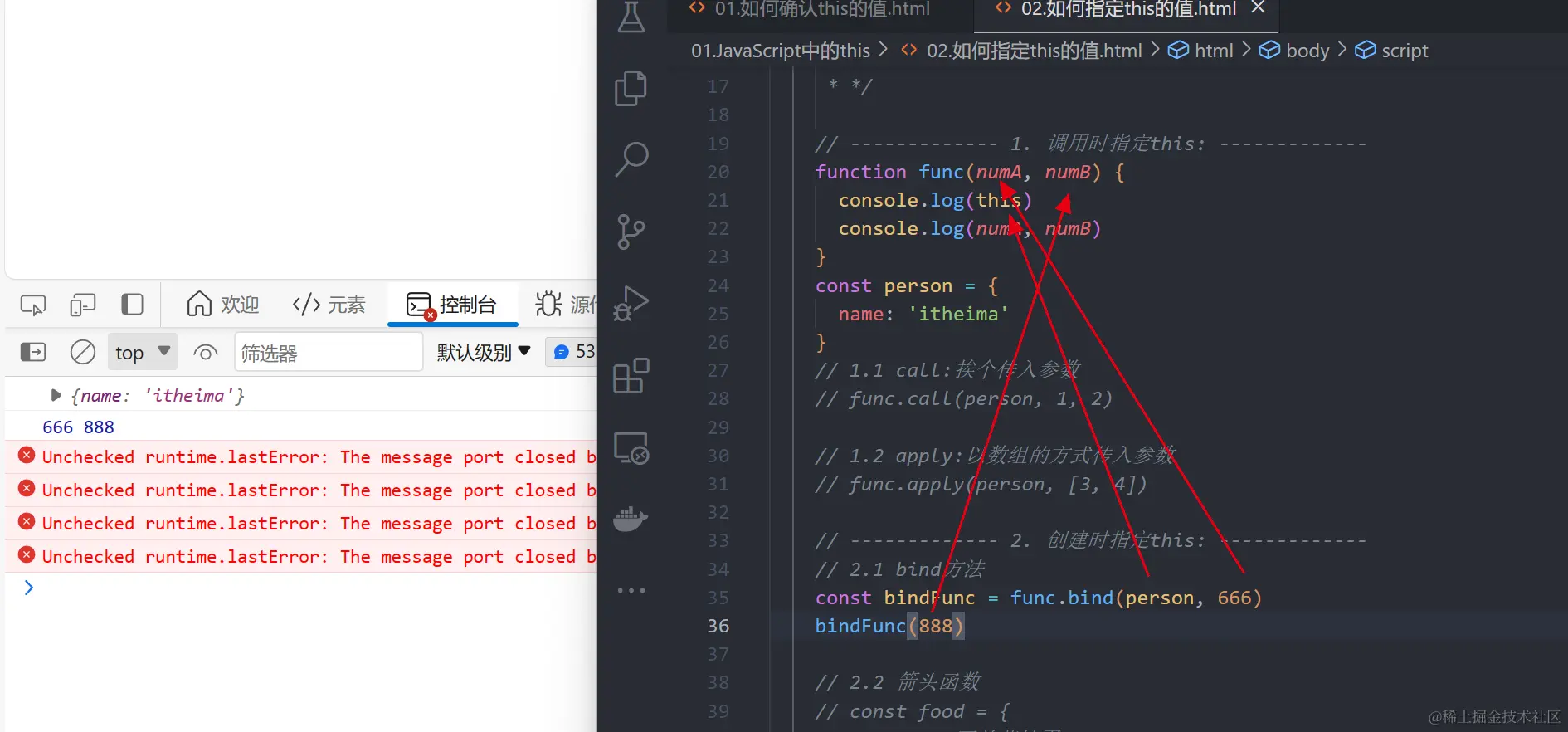Open the Explorer files icon in VS Code

point(631,88)
